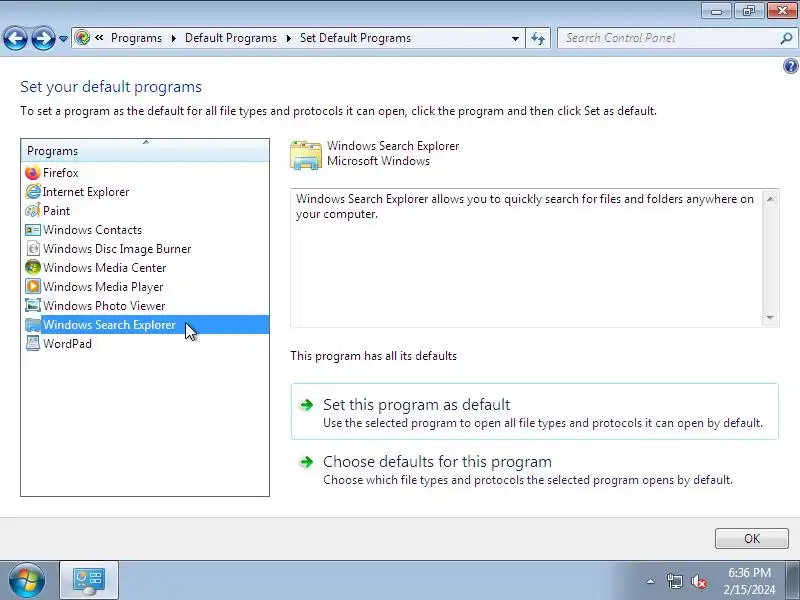
Task: Click the muted volume tray icon
Action: coord(698,581)
